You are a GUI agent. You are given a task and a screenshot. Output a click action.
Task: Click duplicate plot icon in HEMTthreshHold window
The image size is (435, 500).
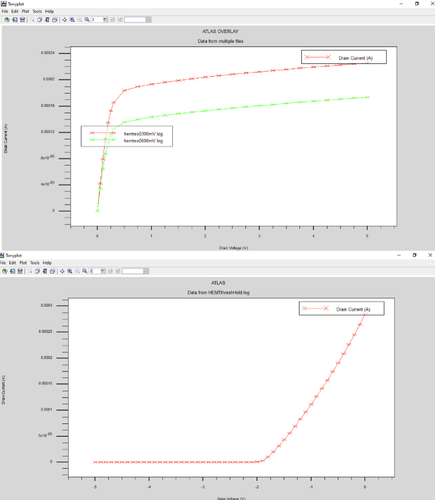37,271
